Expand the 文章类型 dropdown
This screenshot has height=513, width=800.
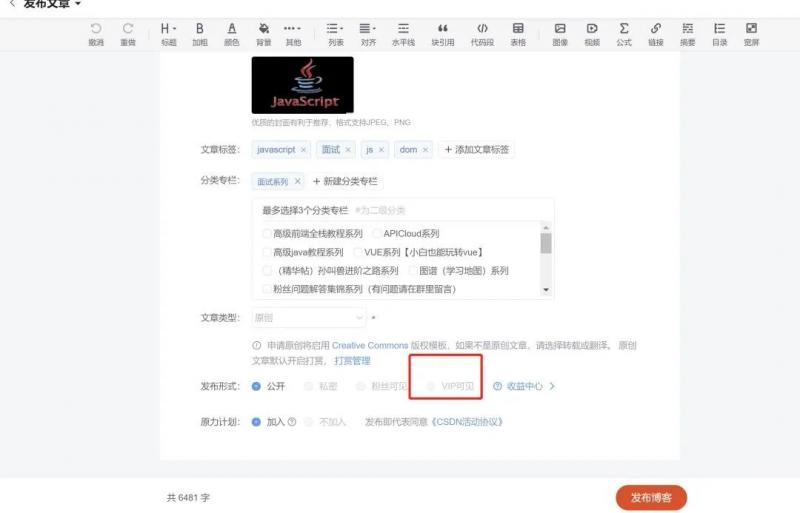coord(308,318)
